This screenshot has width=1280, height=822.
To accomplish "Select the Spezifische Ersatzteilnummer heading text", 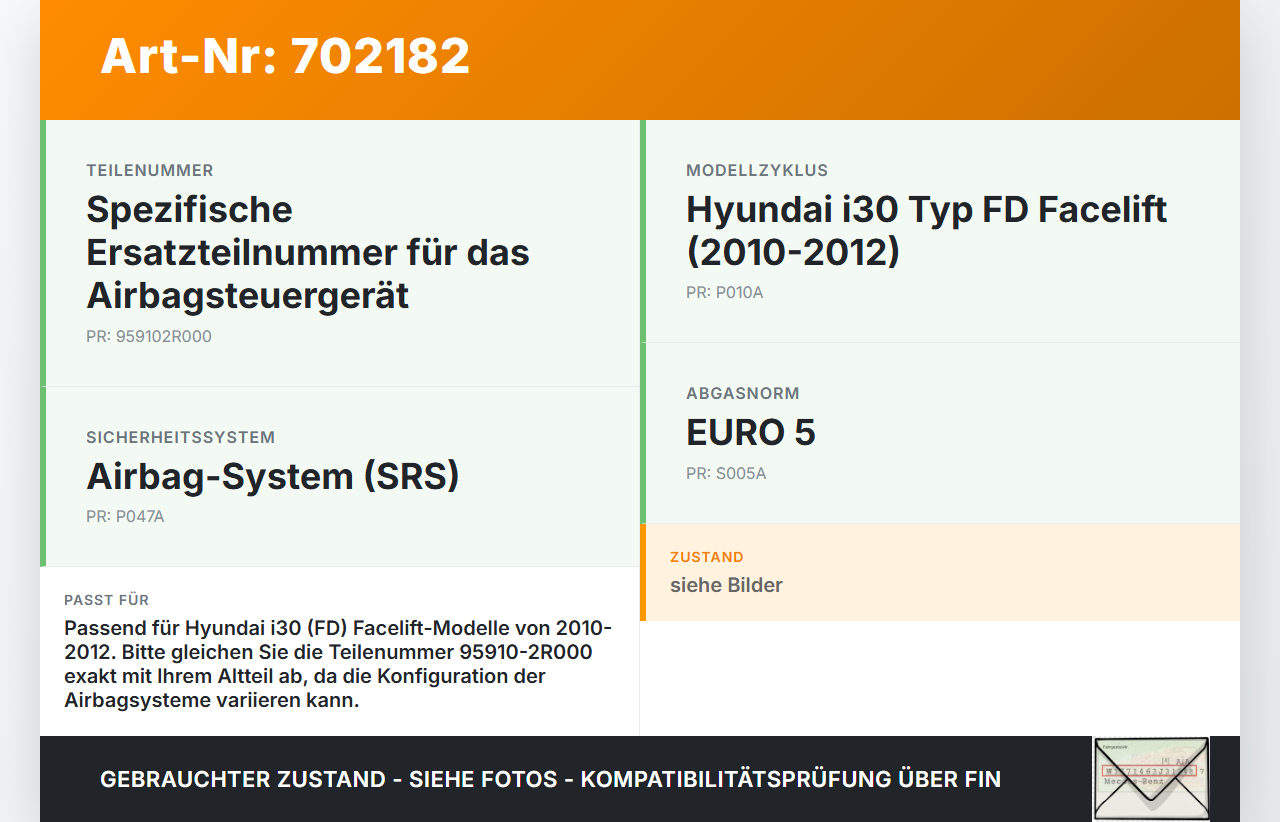I will click(308, 252).
